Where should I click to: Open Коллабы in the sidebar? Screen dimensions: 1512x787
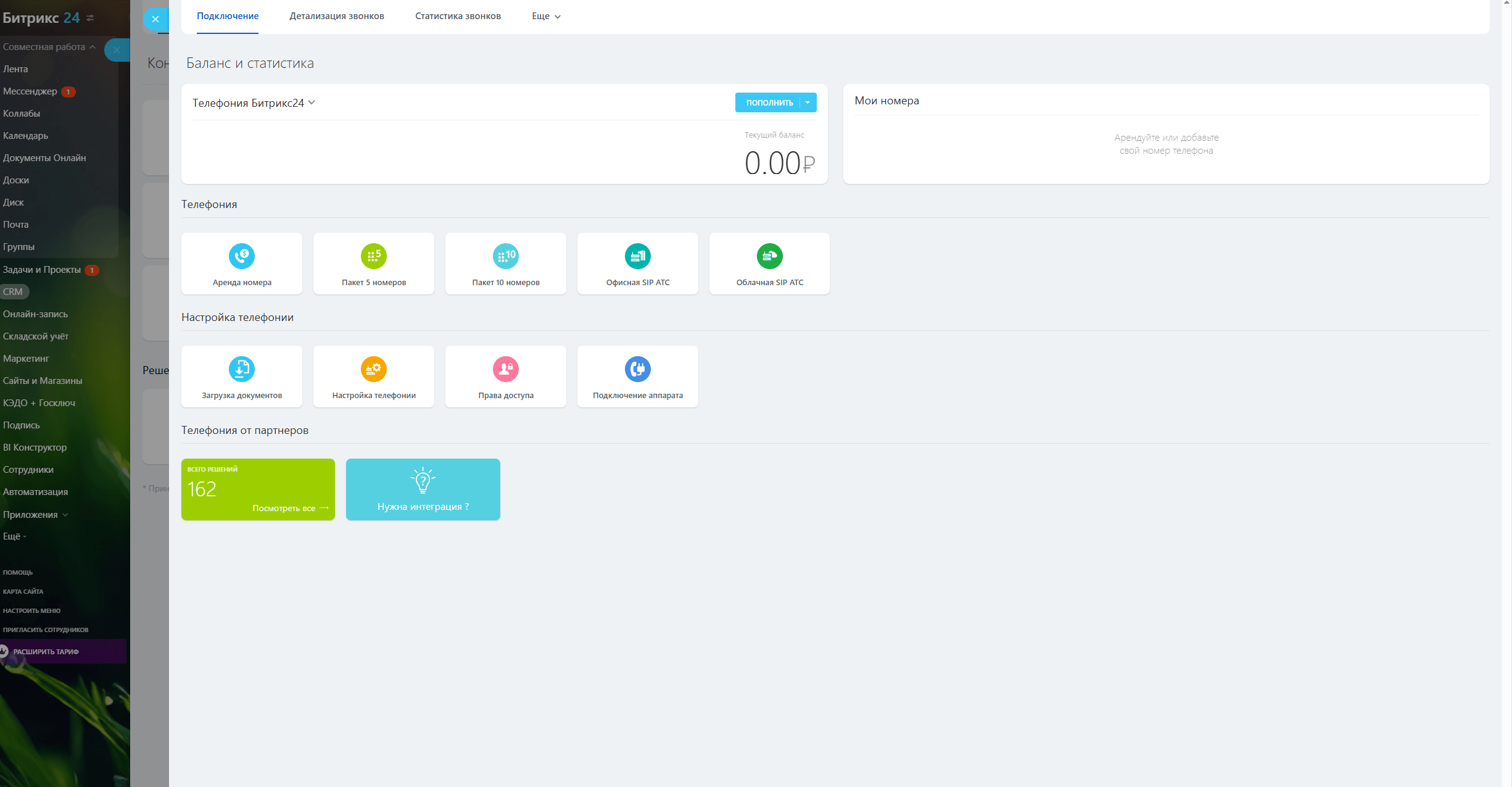click(x=21, y=114)
